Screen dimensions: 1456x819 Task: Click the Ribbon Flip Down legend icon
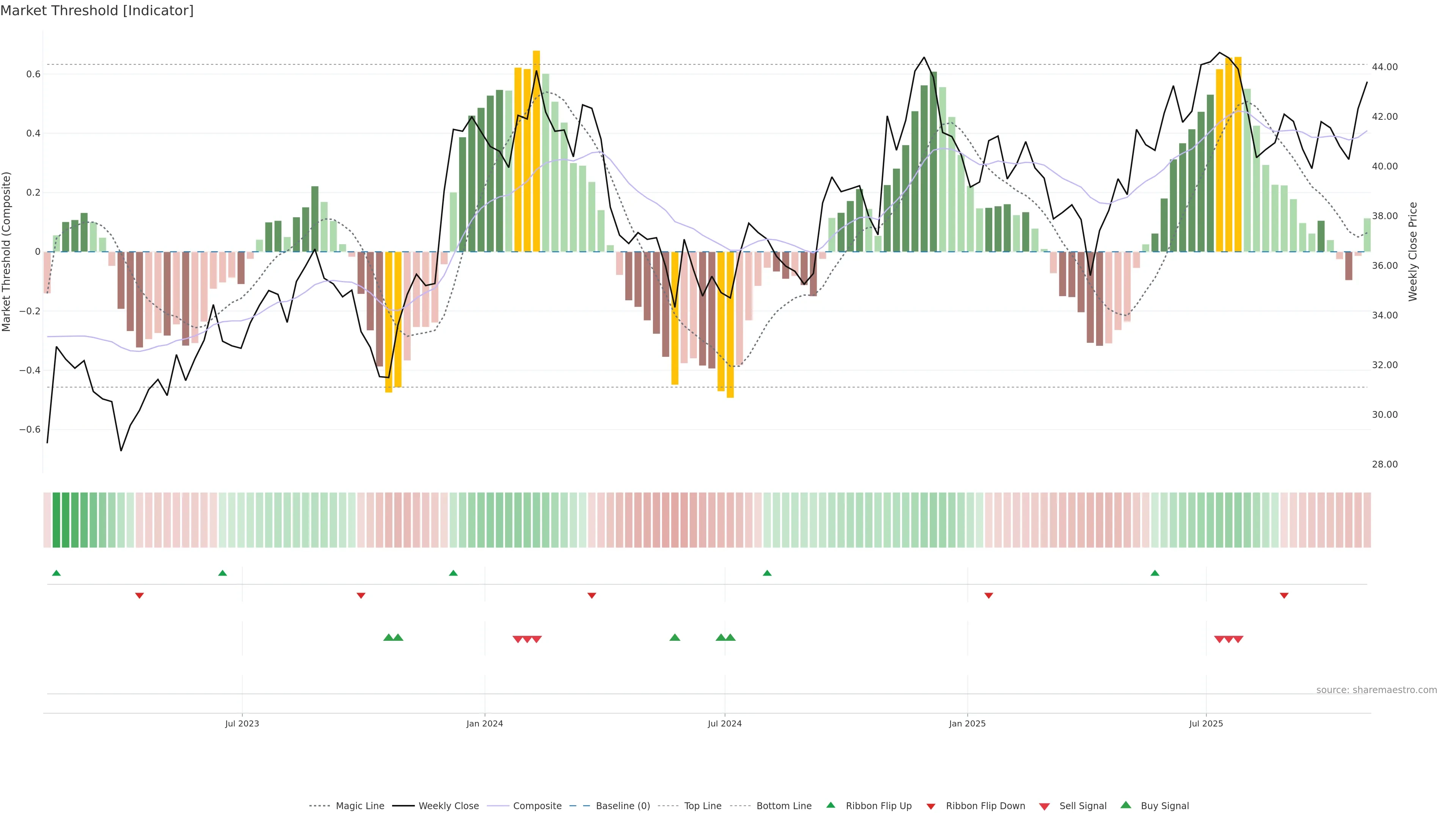tap(931, 806)
